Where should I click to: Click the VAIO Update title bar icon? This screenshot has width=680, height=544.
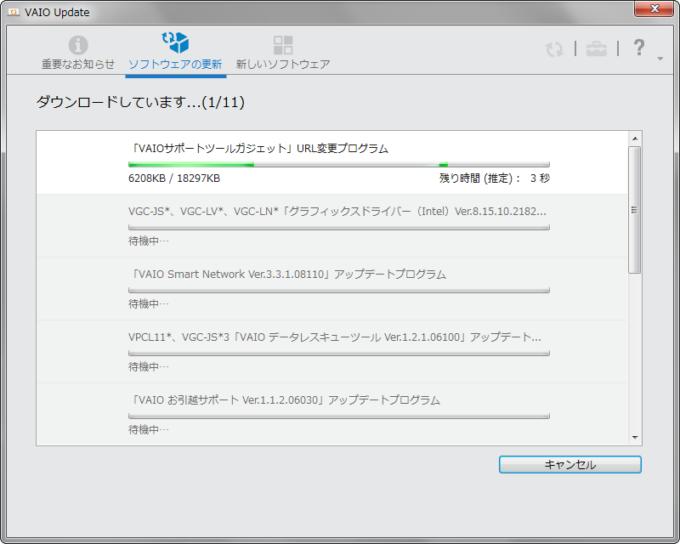click(x=14, y=11)
